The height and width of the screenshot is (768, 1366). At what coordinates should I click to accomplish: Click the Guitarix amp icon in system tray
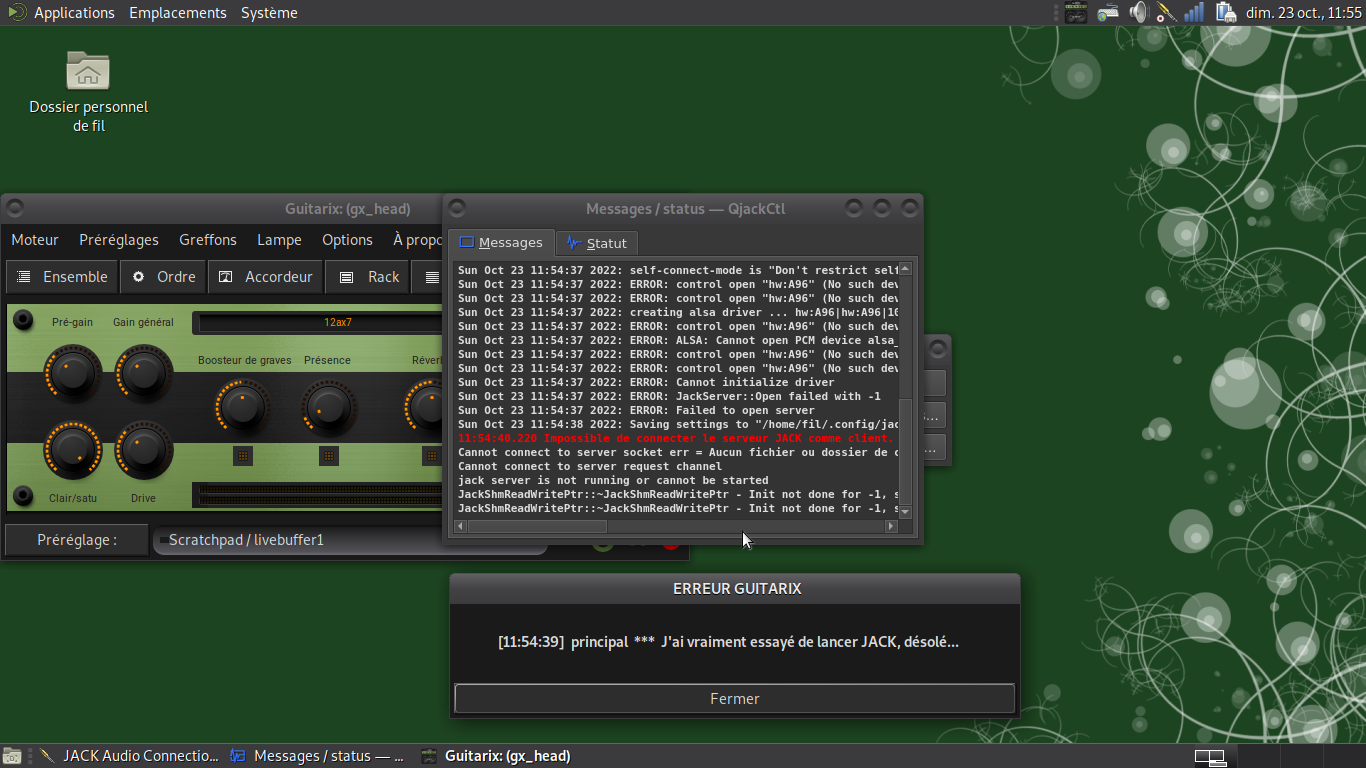(1075, 13)
